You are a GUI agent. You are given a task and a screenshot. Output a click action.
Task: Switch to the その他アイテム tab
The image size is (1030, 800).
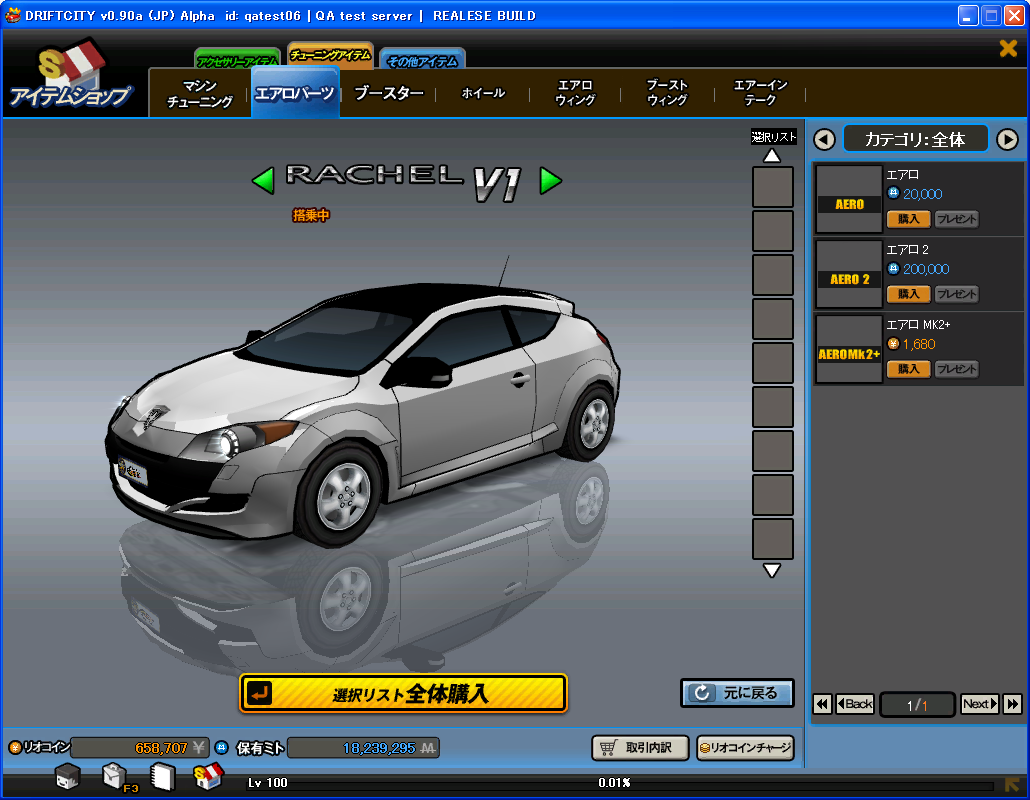[x=422, y=60]
